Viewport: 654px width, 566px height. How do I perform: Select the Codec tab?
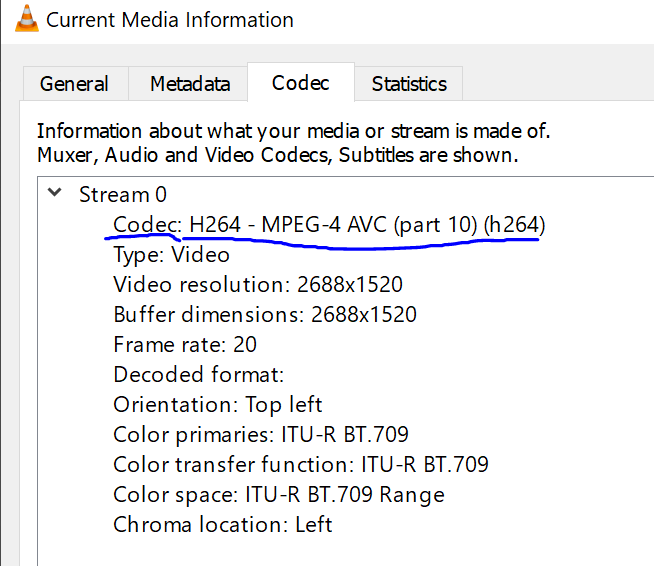pos(300,82)
